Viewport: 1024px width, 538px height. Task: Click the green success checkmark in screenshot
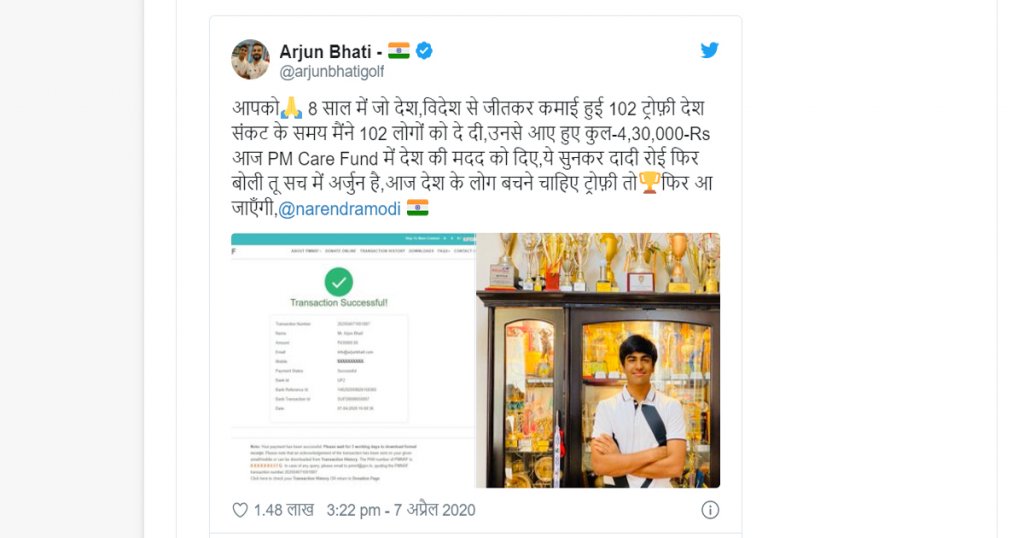pyautogui.click(x=339, y=282)
